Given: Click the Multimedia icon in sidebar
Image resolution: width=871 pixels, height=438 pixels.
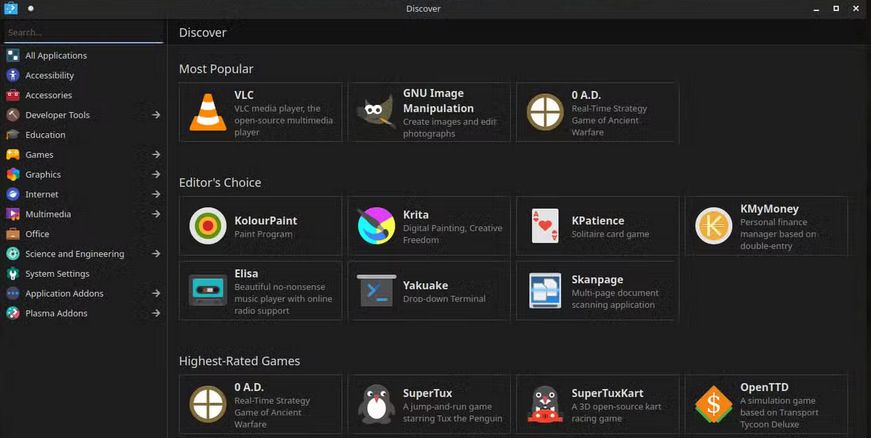Looking at the screenshot, I should [x=13, y=214].
